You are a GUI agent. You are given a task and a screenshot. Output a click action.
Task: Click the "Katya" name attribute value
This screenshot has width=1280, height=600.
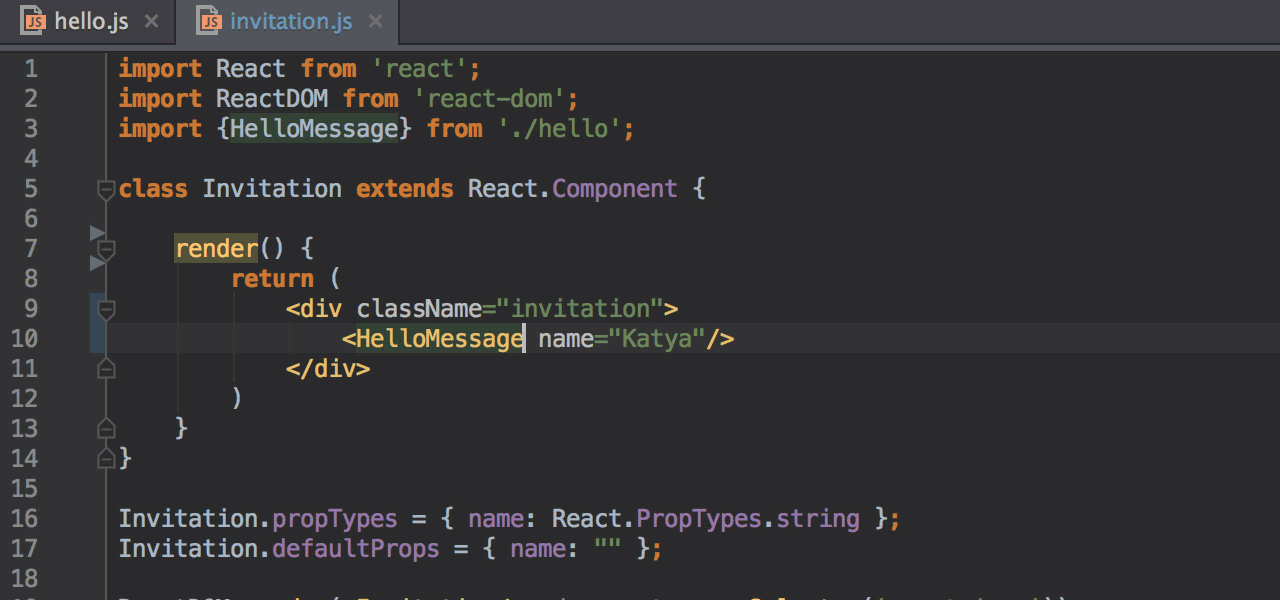pyautogui.click(x=657, y=339)
